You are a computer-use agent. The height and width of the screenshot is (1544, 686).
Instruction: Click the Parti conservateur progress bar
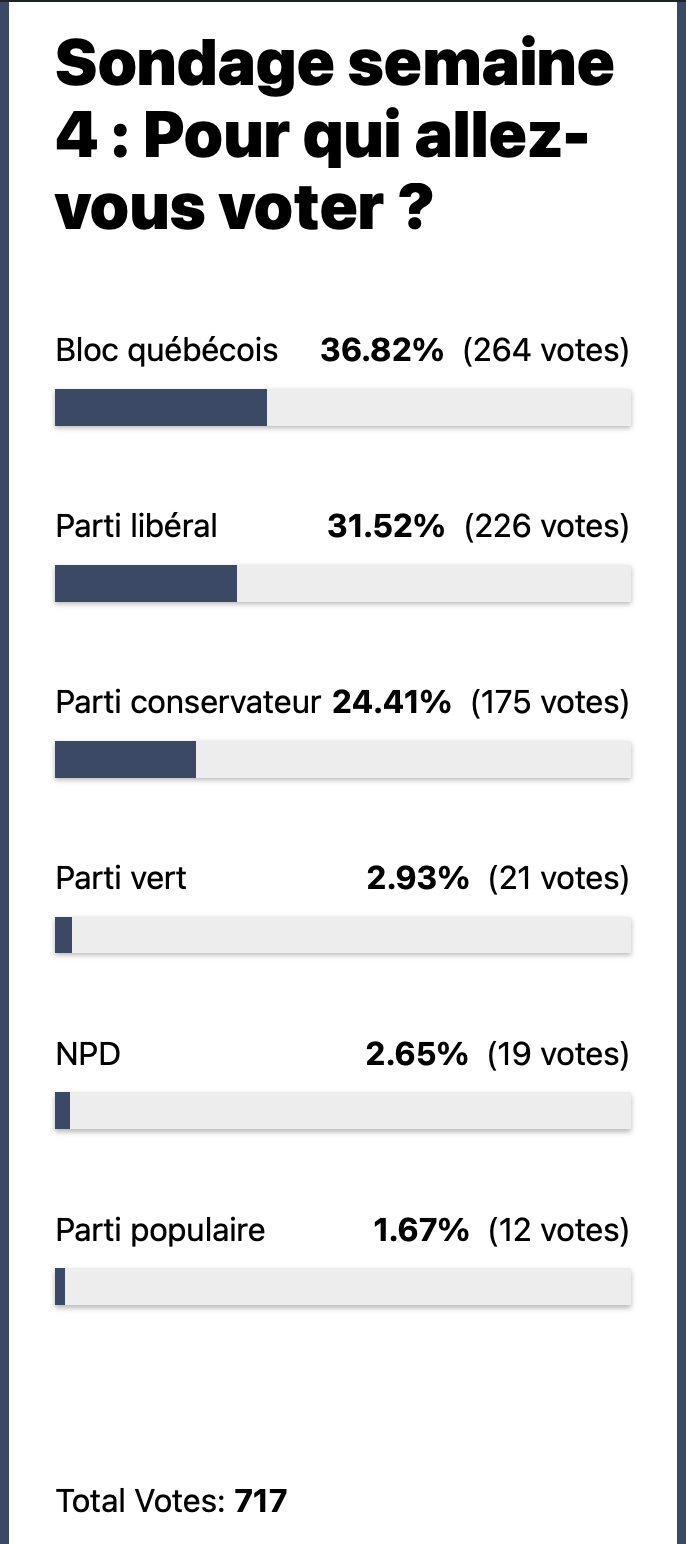[x=343, y=759]
